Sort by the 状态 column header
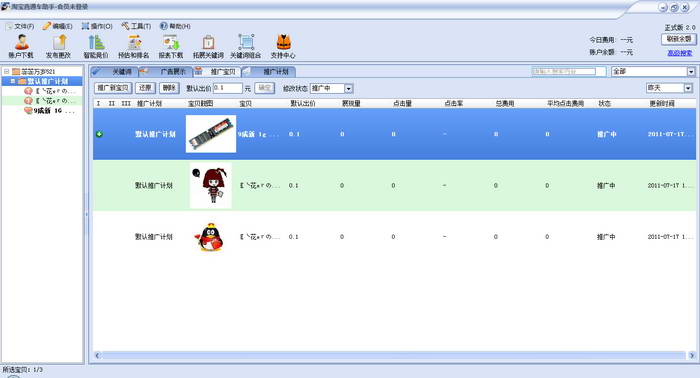 [x=604, y=104]
